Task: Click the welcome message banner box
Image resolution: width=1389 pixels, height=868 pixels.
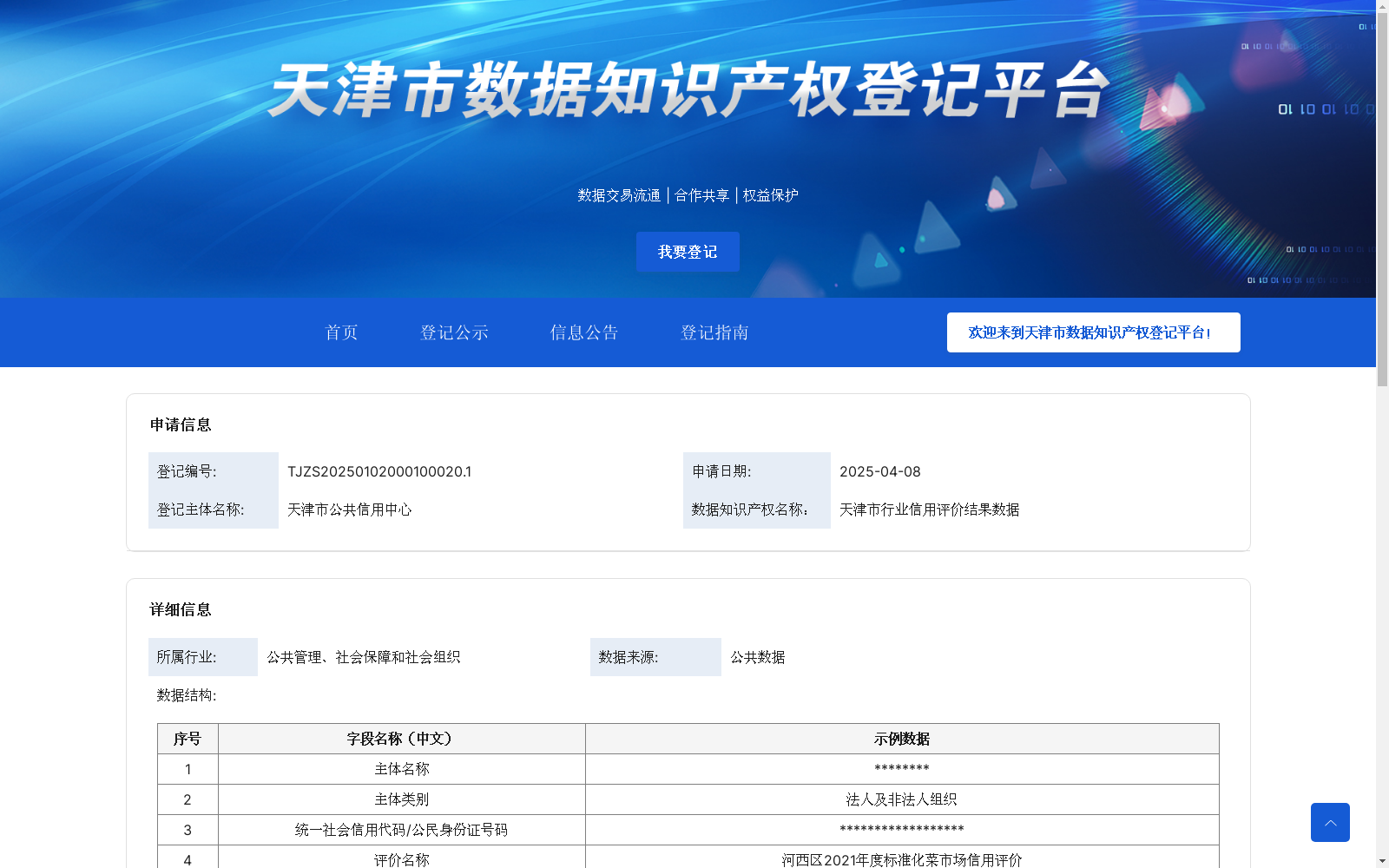Action: (x=1093, y=332)
